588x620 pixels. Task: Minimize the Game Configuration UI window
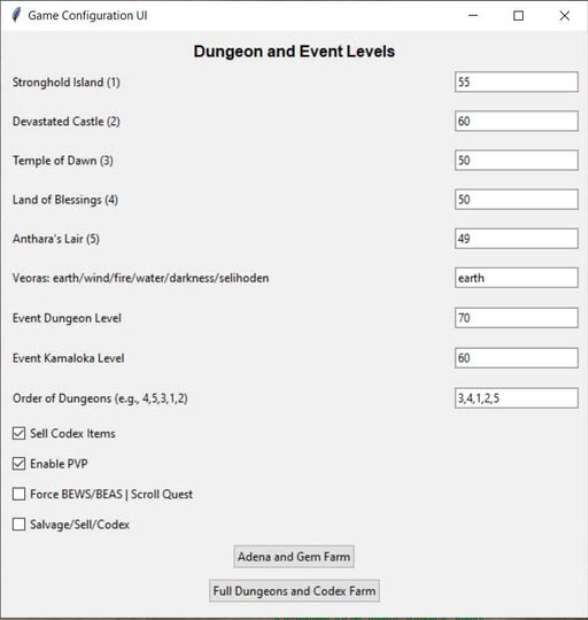click(473, 15)
